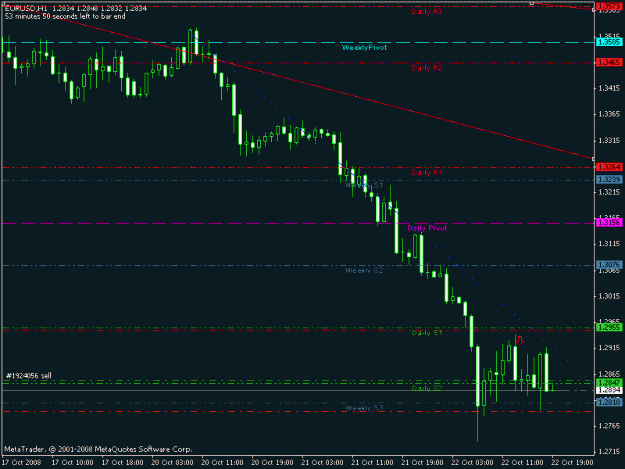Image resolution: width=625 pixels, height=469 pixels.
Task: Click the '17 Oct 10:00' time axis label
Action: point(73,463)
